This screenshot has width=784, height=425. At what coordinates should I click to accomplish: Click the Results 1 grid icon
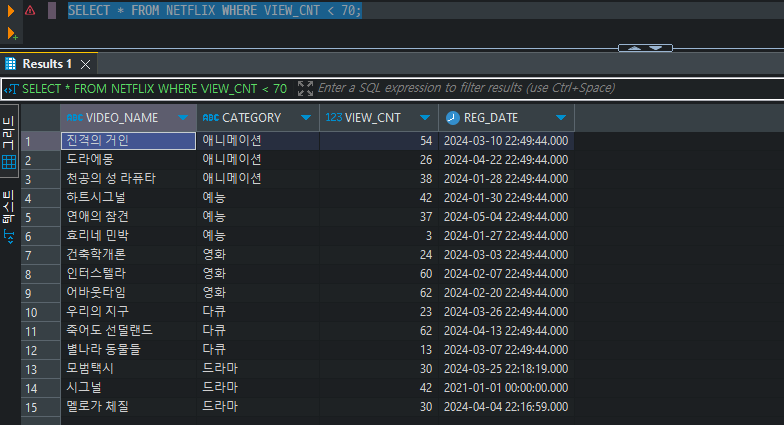(x=10, y=64)
